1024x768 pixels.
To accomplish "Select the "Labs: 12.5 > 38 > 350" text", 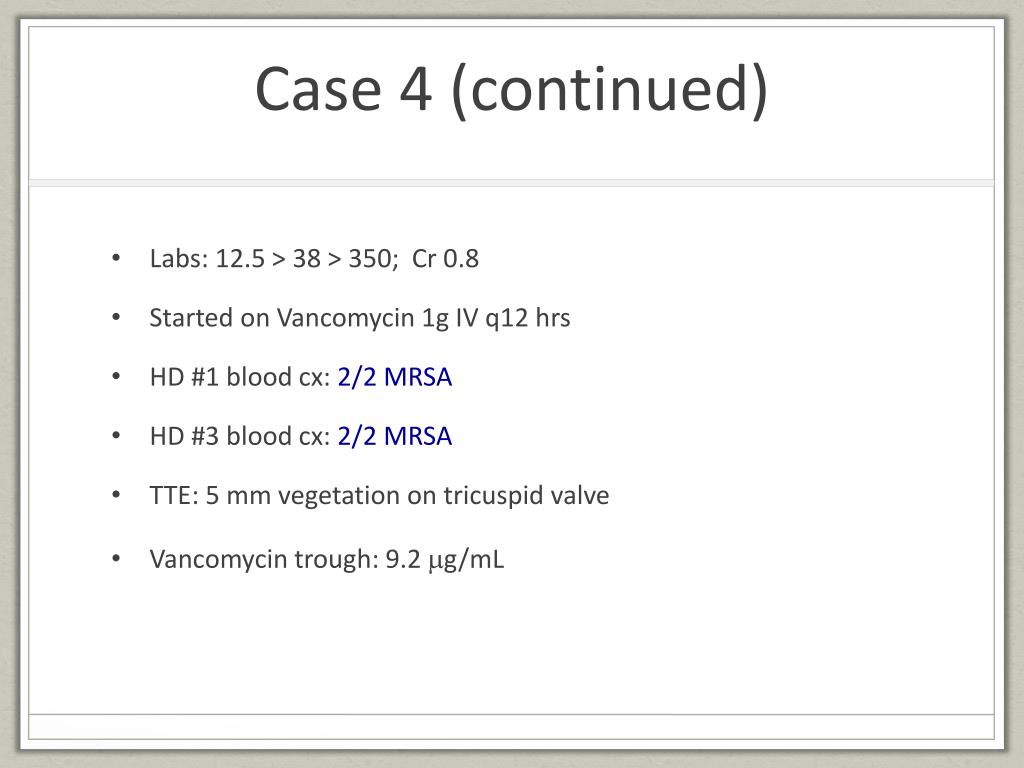I will pyautogui.click(x=274, y=259).
